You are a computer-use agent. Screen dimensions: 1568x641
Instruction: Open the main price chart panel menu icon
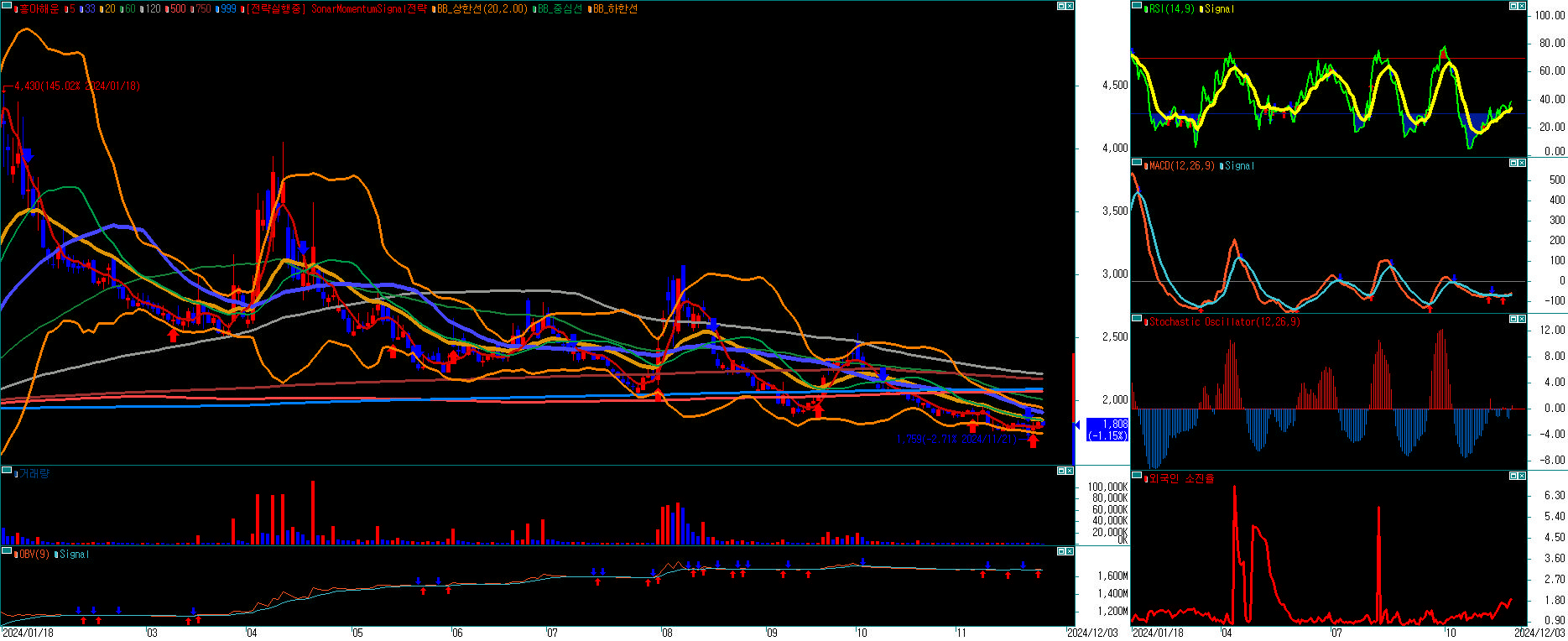pyautogui.click(x=5, y=6)
